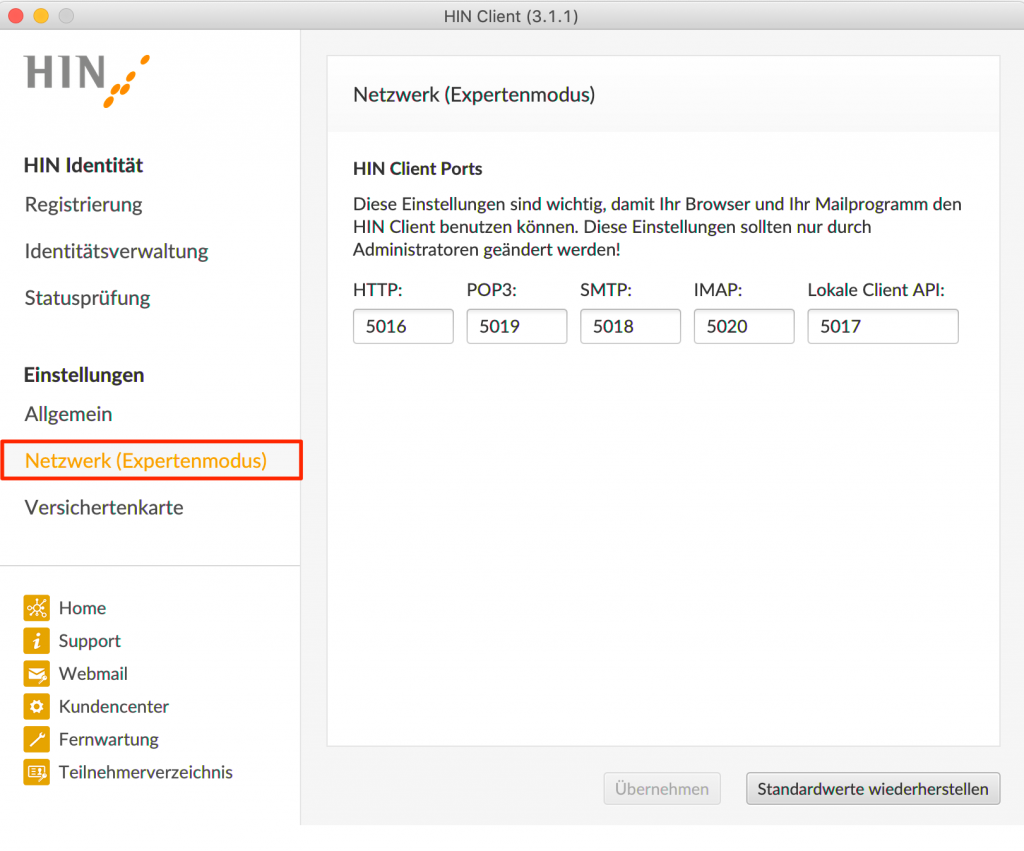Click the Webmail envelope icon
Viewport: 1024px width, 851px height.
[37, 674]
